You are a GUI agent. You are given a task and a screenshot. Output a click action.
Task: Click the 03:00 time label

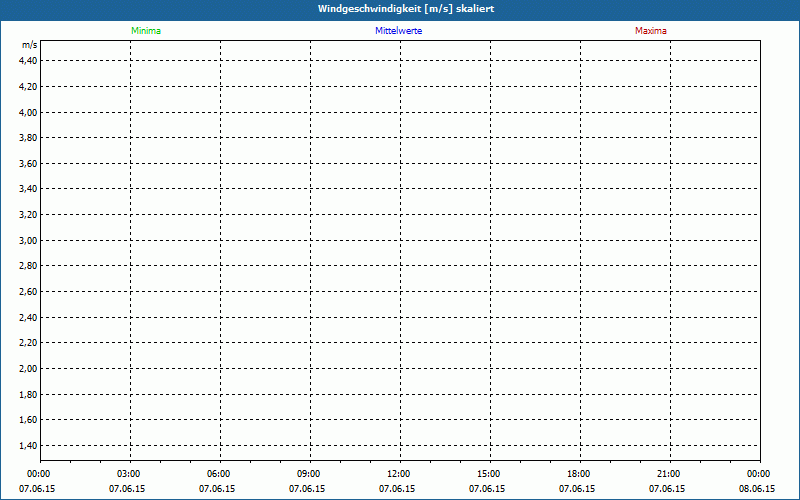[129, 474]
